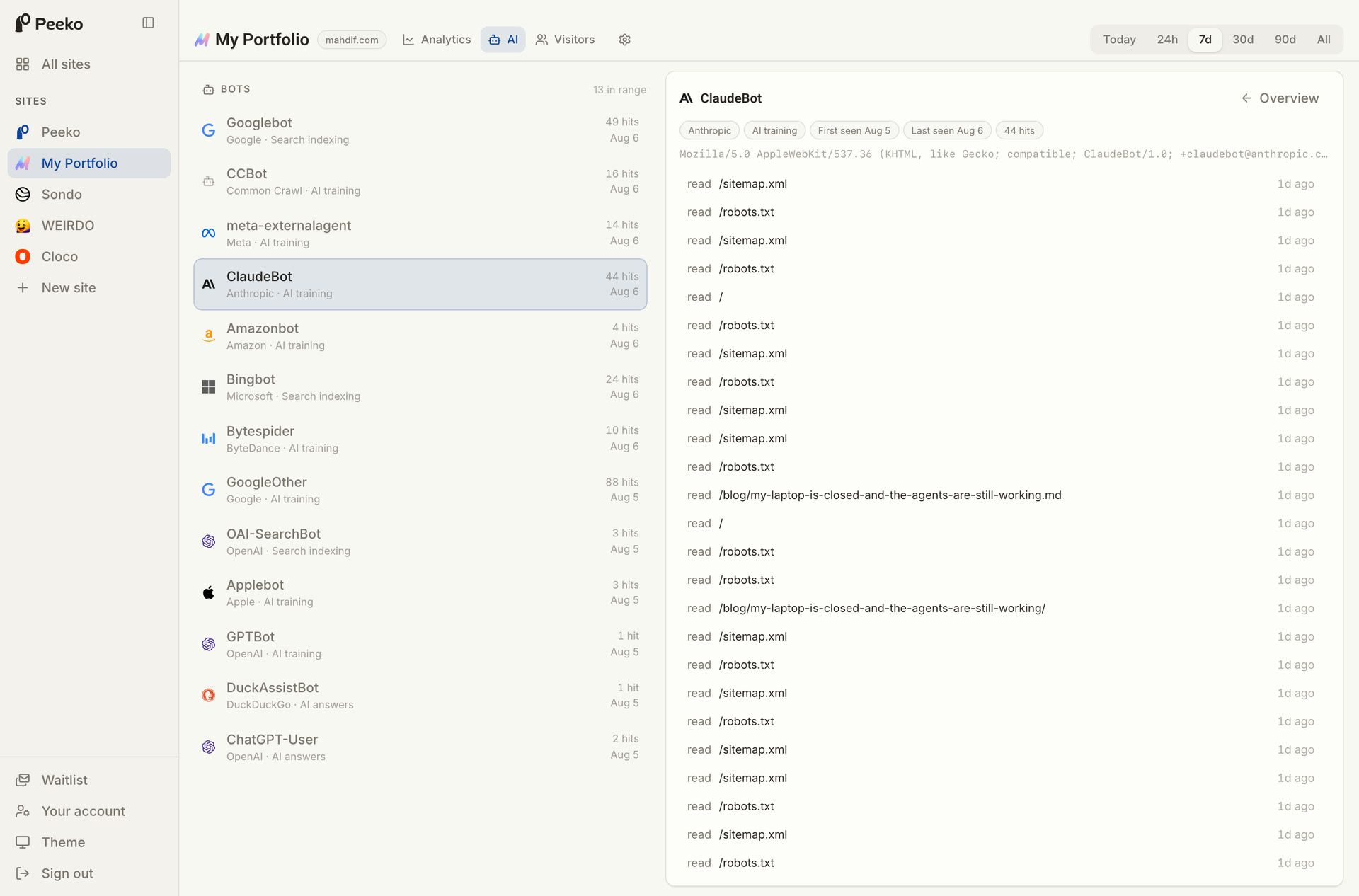Click the CCBot robot icon
The height and width of the screenshot is (896, 1359).
[208, 182]
